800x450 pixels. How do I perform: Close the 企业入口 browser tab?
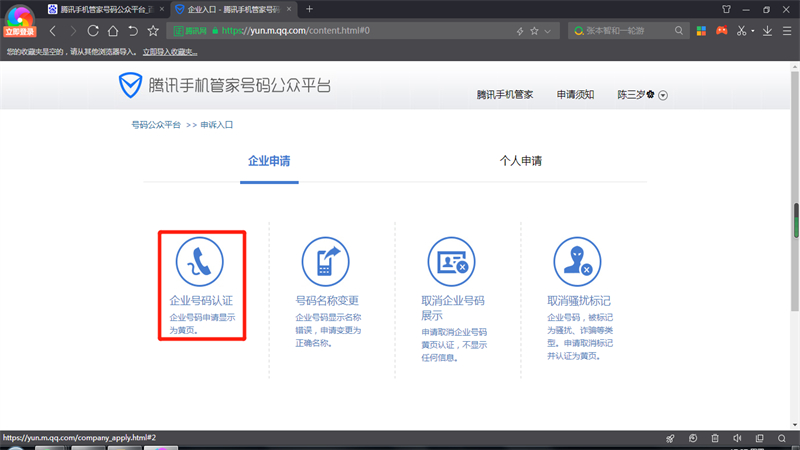pos(289,9)
